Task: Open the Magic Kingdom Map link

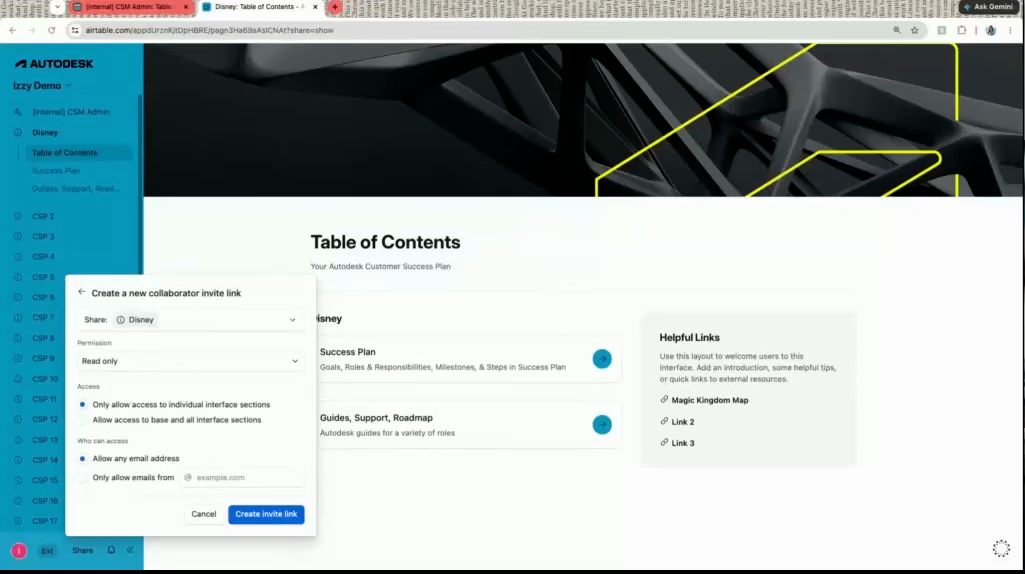Action: coord(710,400)
